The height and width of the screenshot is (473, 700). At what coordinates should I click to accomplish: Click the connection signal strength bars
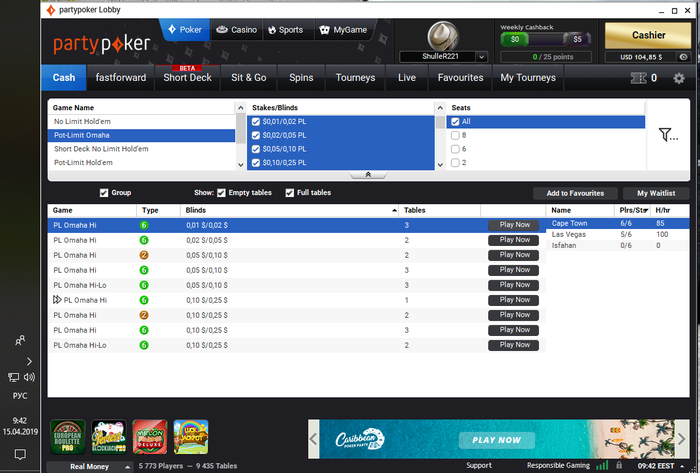tap(602, 465)
